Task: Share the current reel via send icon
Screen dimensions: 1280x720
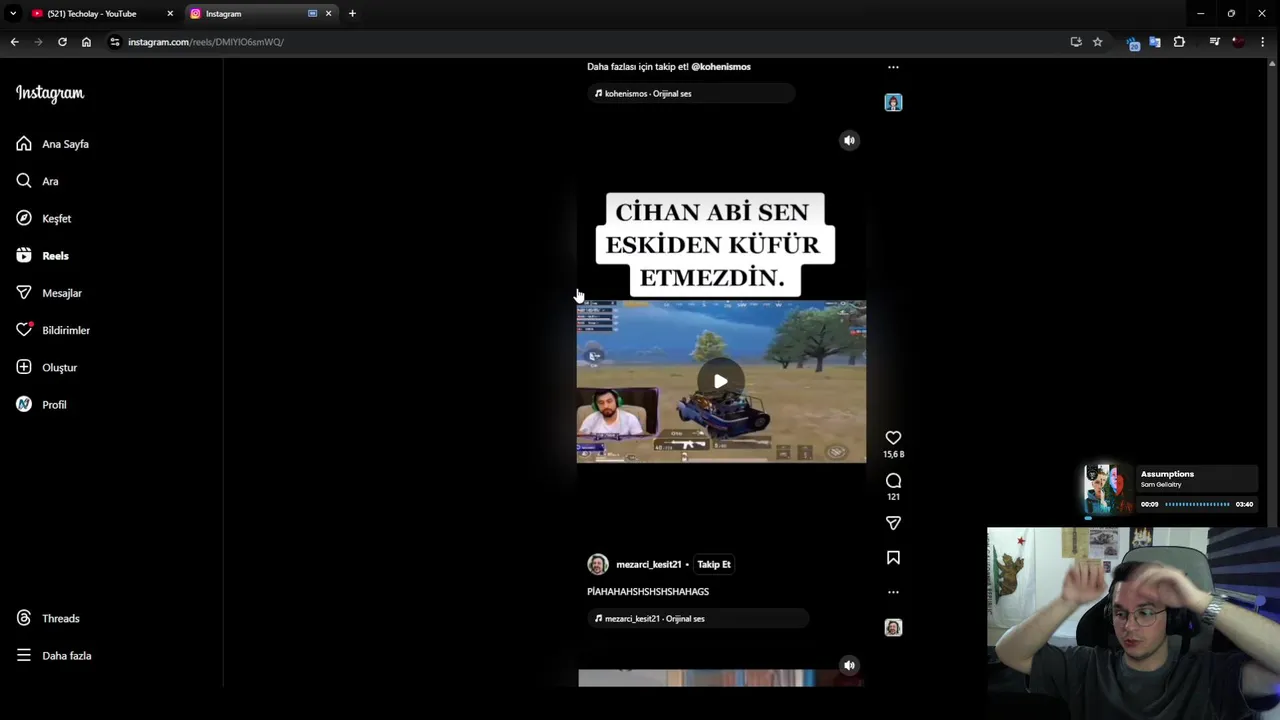Action: pyautogui.click(x=893, y=523)
